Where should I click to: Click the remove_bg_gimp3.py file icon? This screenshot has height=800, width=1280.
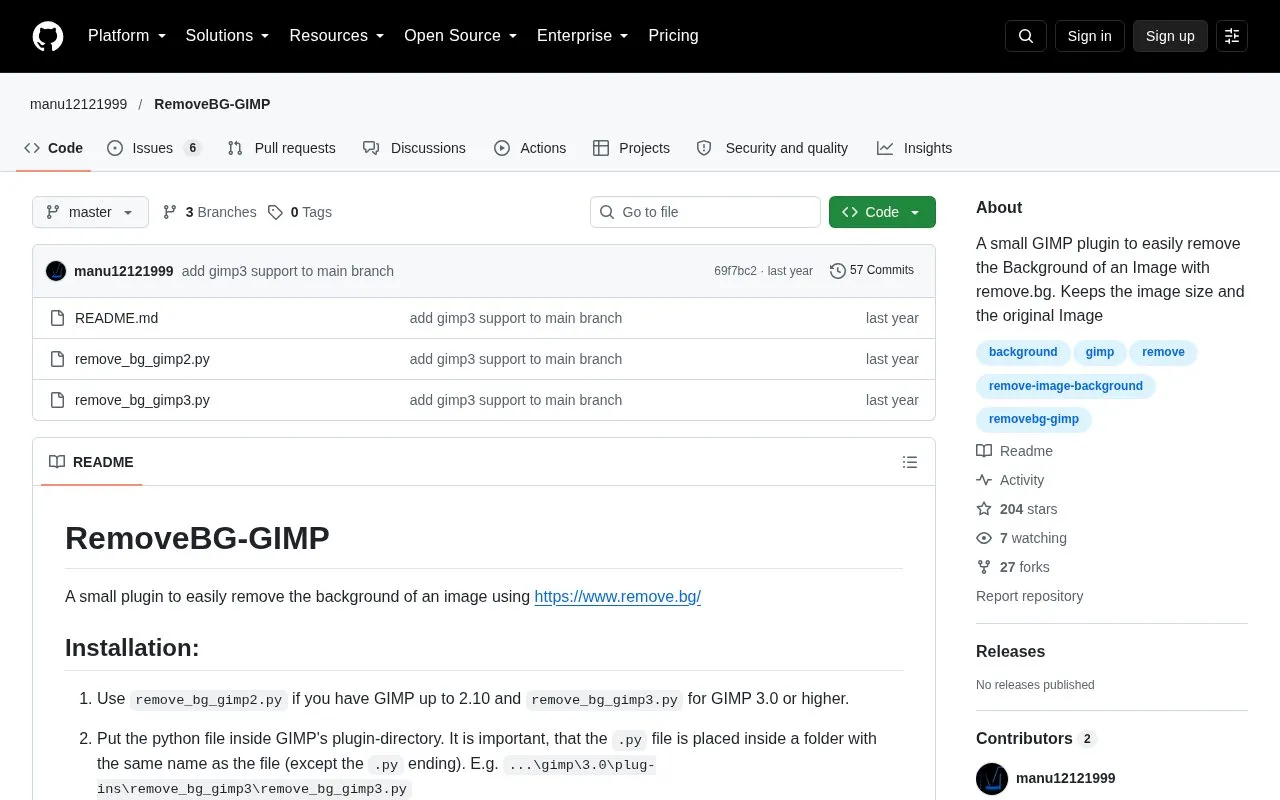click(57, 400)
